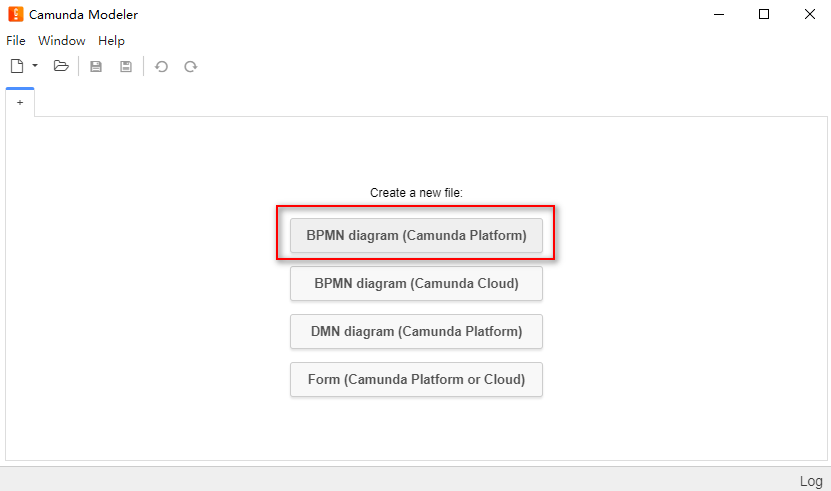Undo the last action via toolbar
831x491 pixels.
[x=161, y=66]
